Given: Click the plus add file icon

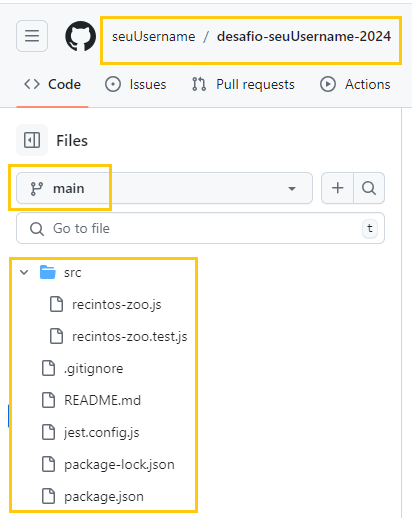Looking at the screenshot, I should click(x=337, y=188).
